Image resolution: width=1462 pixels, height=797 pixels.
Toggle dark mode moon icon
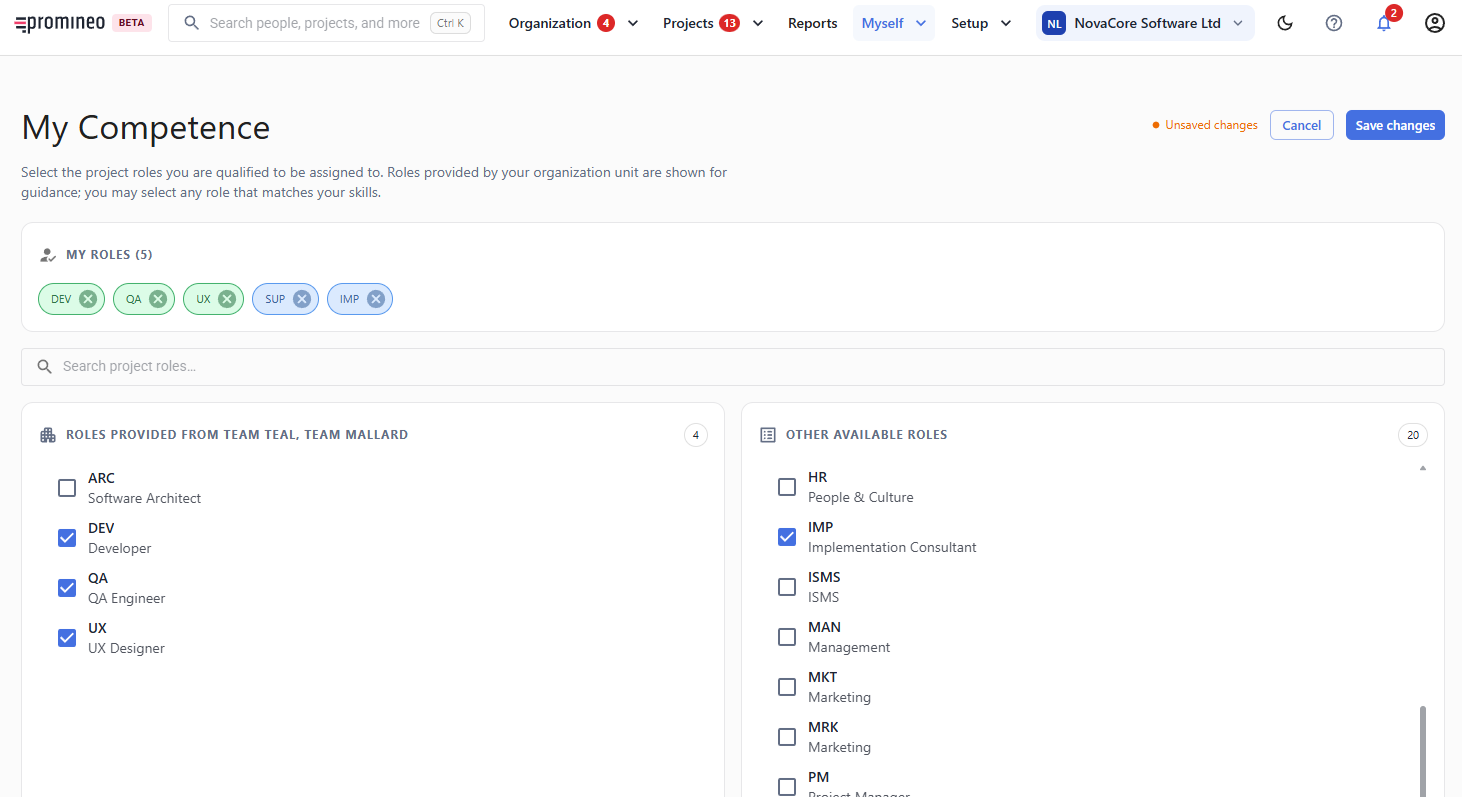pyautogui.click(x=1286, y=23)
